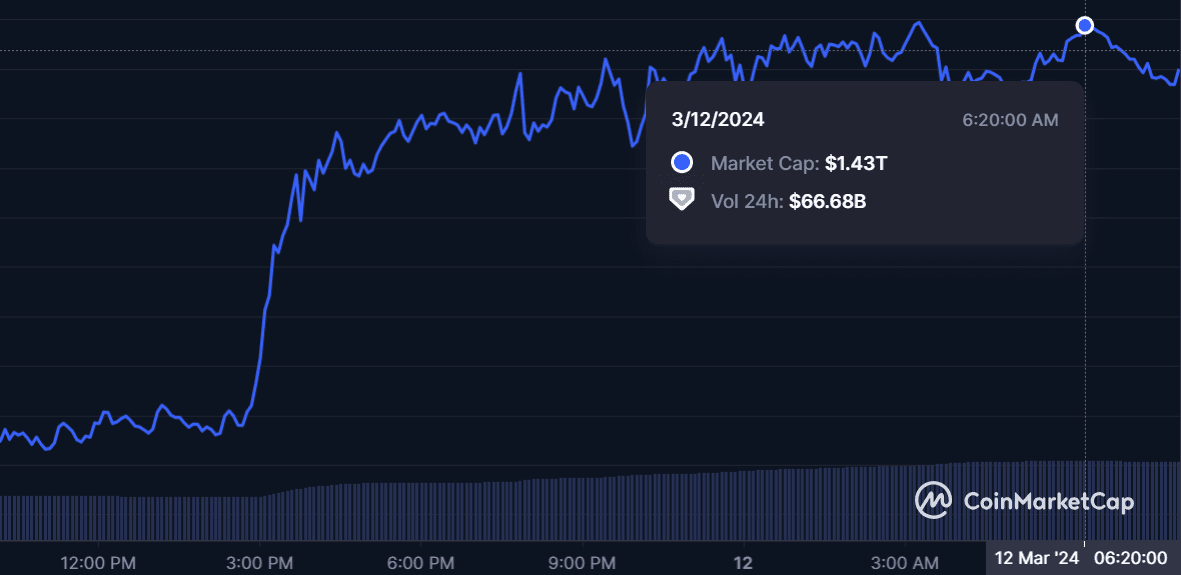Click the 6:00 PM axis label
This screenshot has width=1181, height=575.
tap(420, 562)
